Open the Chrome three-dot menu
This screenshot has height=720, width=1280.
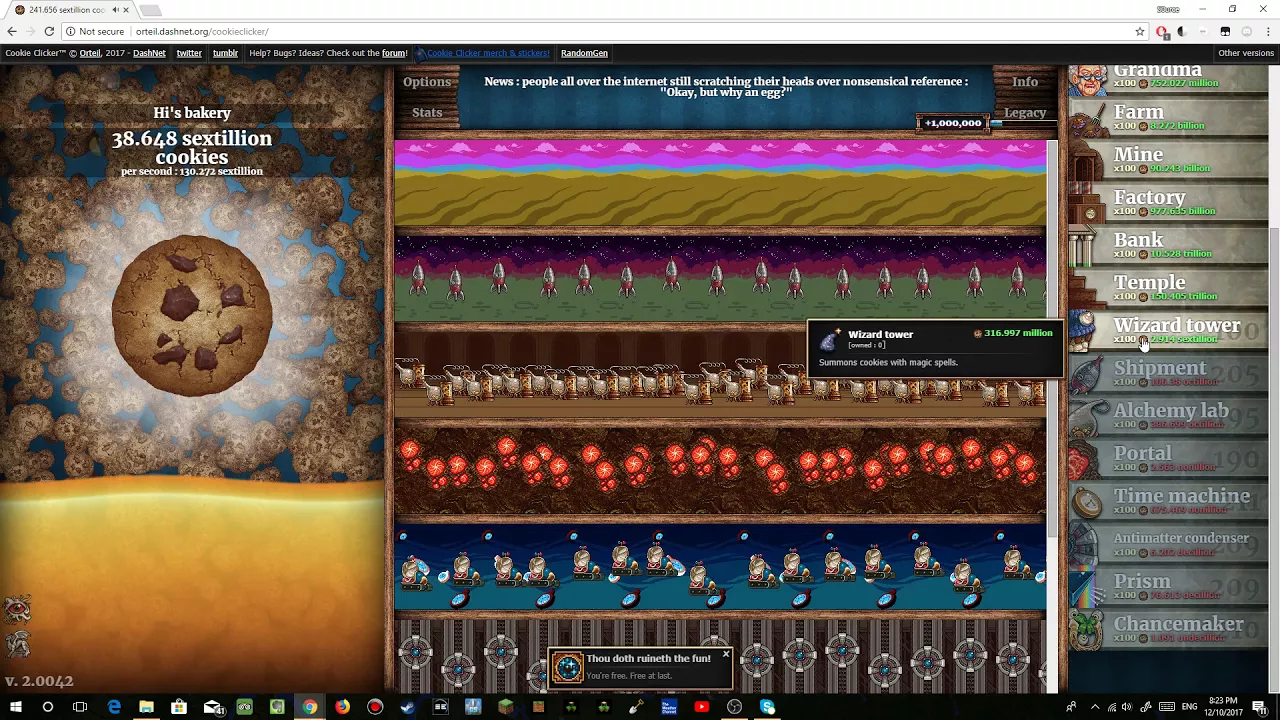(1268, 32)
